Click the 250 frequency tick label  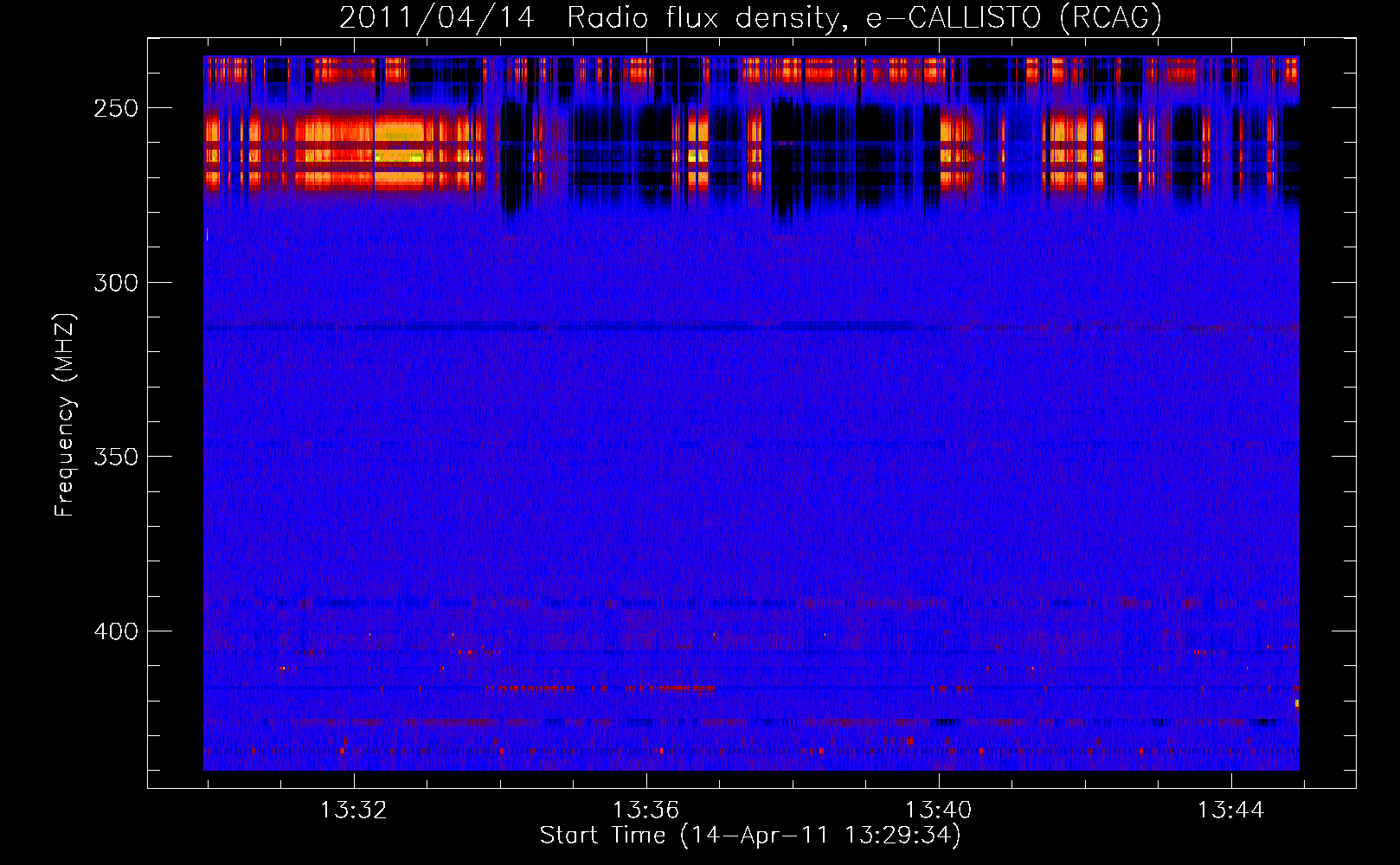pos(116,108)
